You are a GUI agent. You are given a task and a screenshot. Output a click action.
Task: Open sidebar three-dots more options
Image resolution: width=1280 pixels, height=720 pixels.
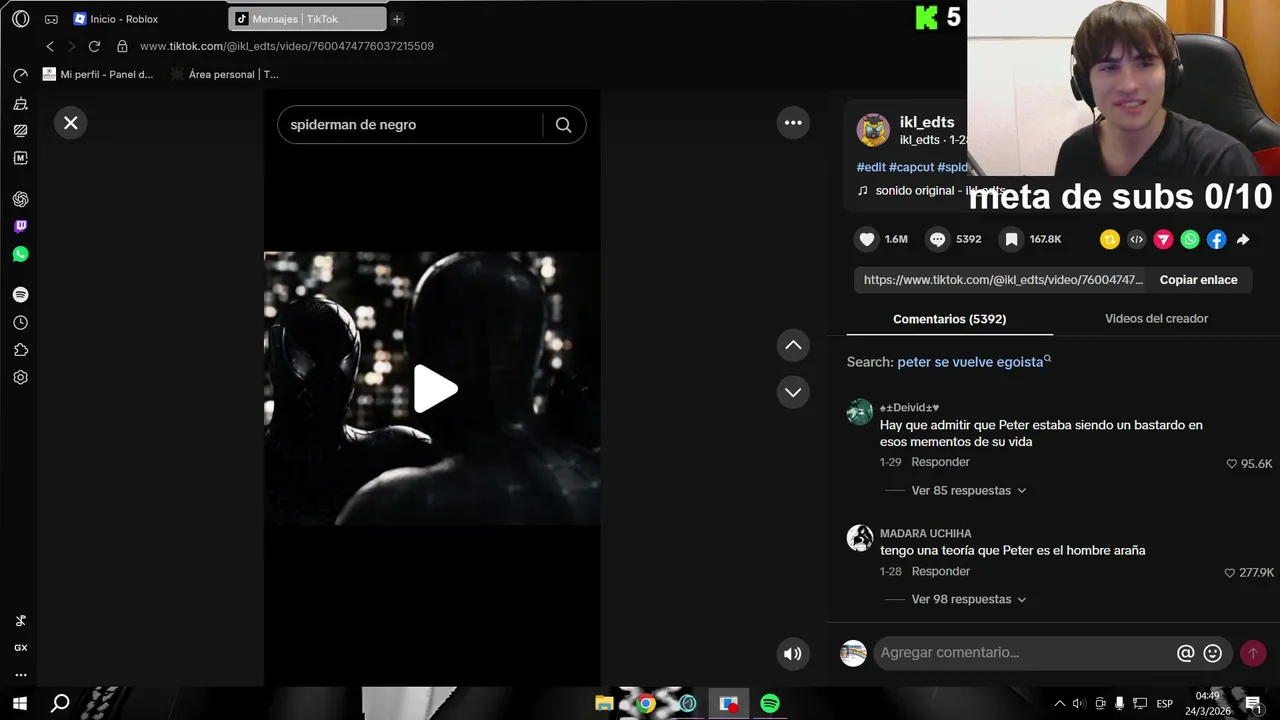(20, 675)
